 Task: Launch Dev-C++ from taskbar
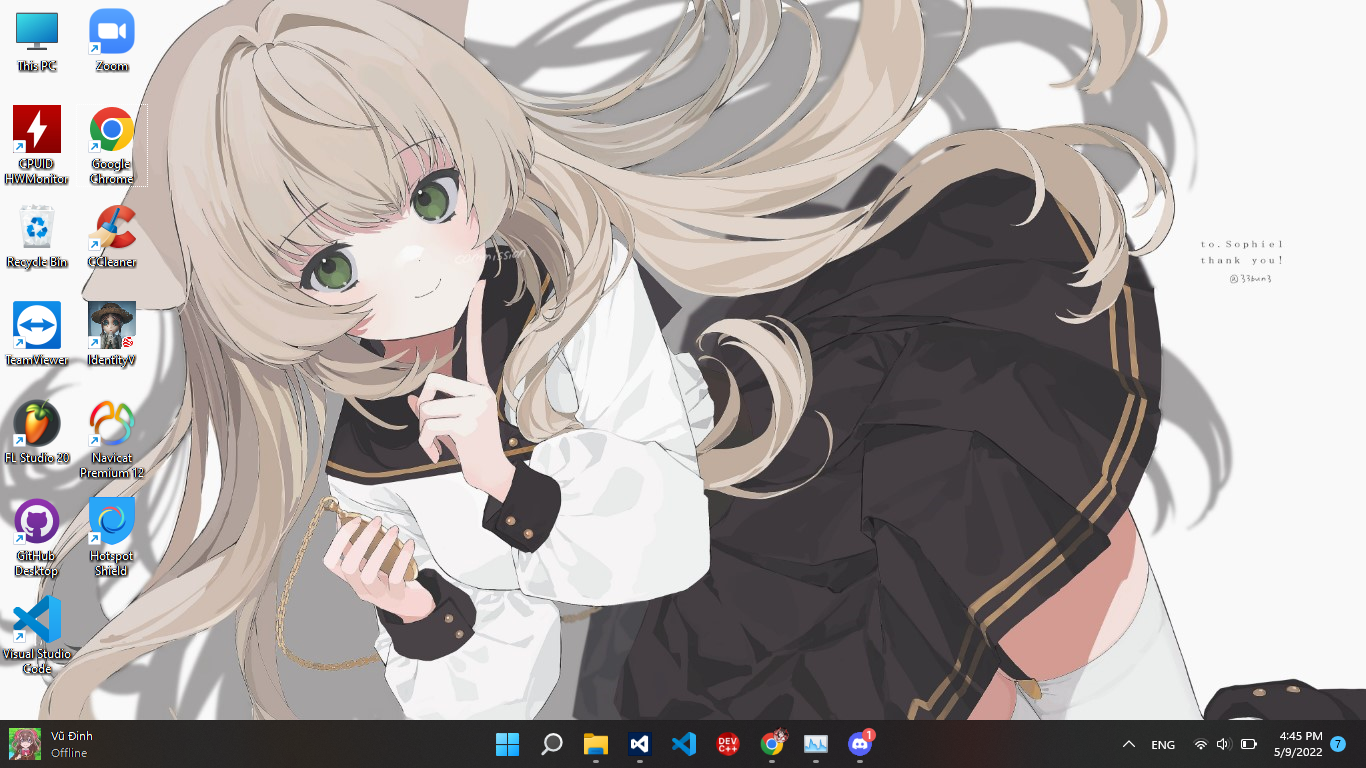(x=728, y=744)
